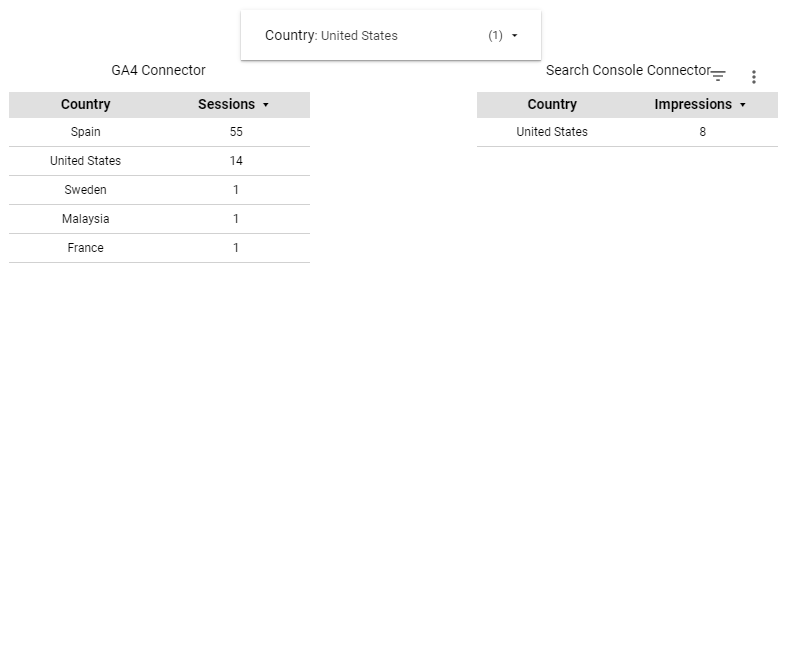The width and height of the screenshot is (800, 650).
Task: Click the GA4 Connector title
Action: click(x=158, y=70)
